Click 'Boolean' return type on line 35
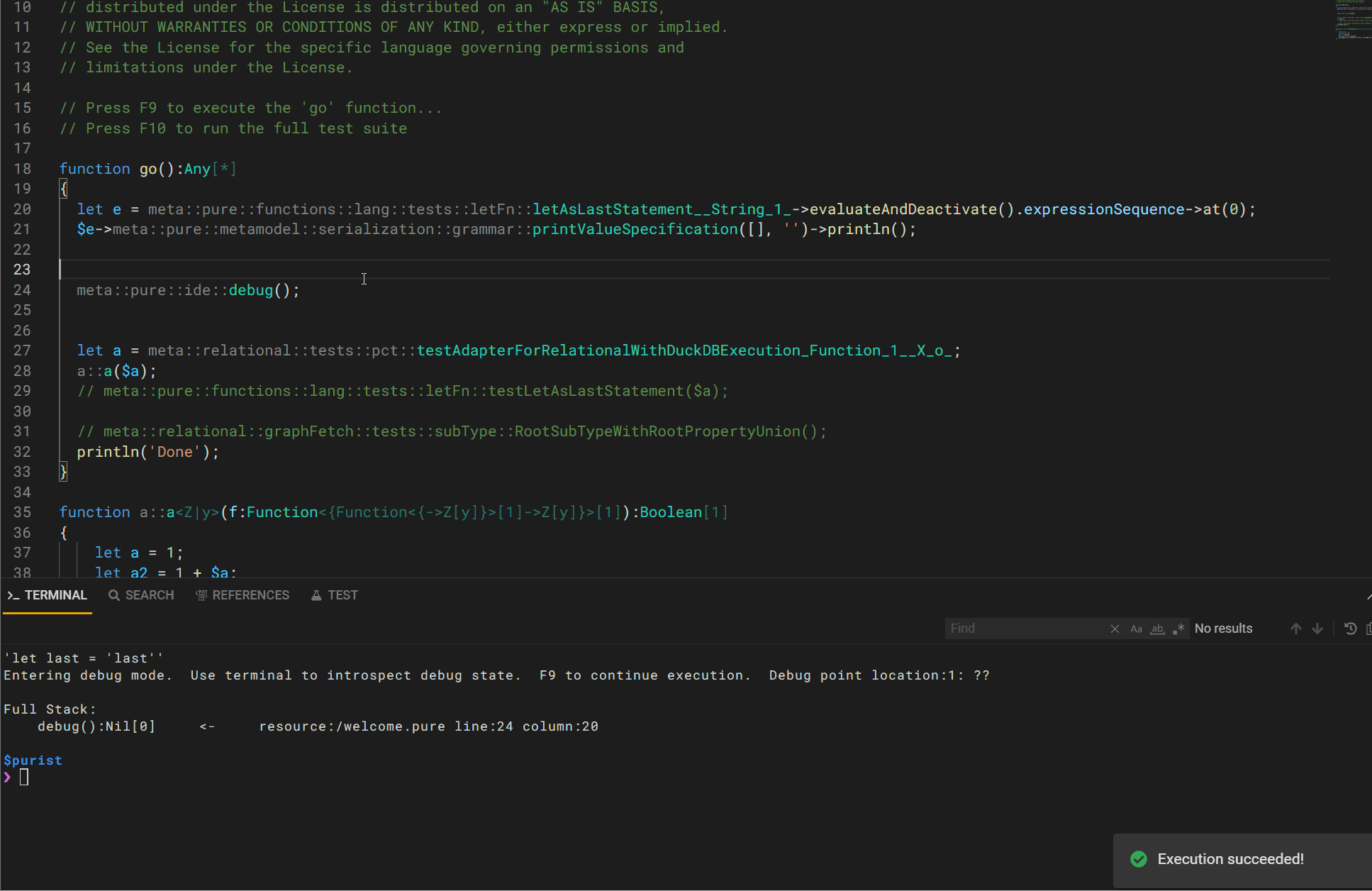This screenshot has height=891, width=1372. [x=671, y=512]
